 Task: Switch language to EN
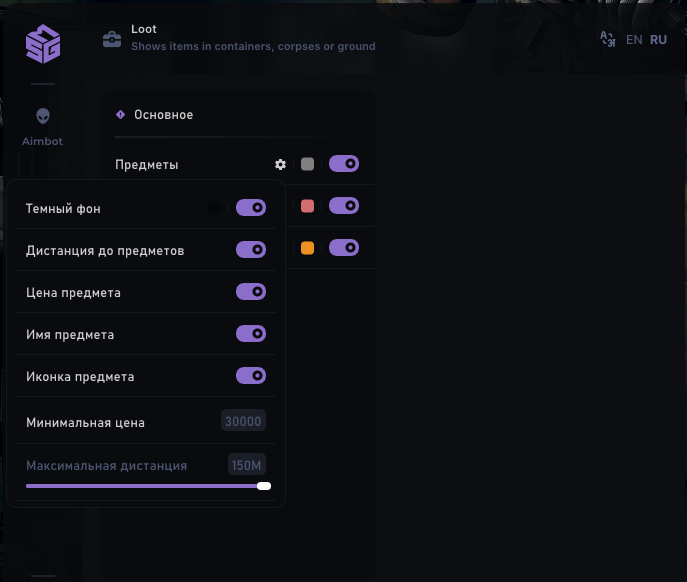tap(634, 40)
